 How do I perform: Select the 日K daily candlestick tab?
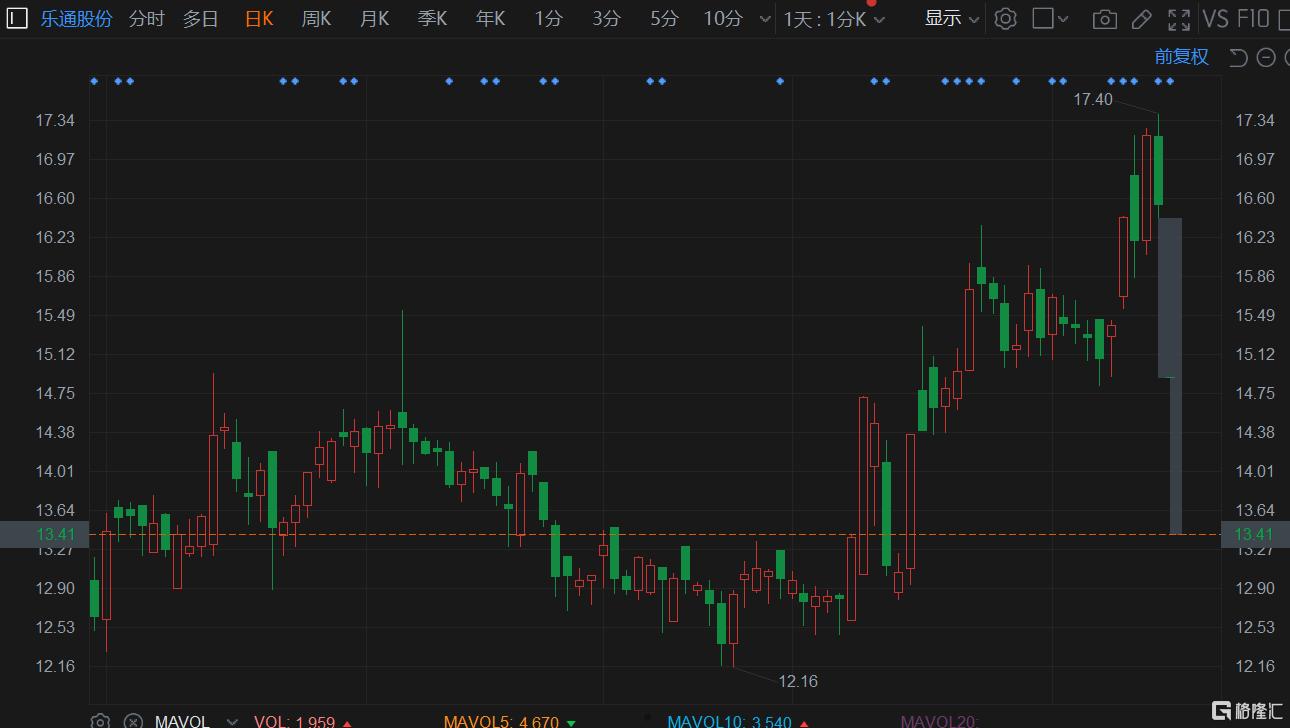coord(259,19)
